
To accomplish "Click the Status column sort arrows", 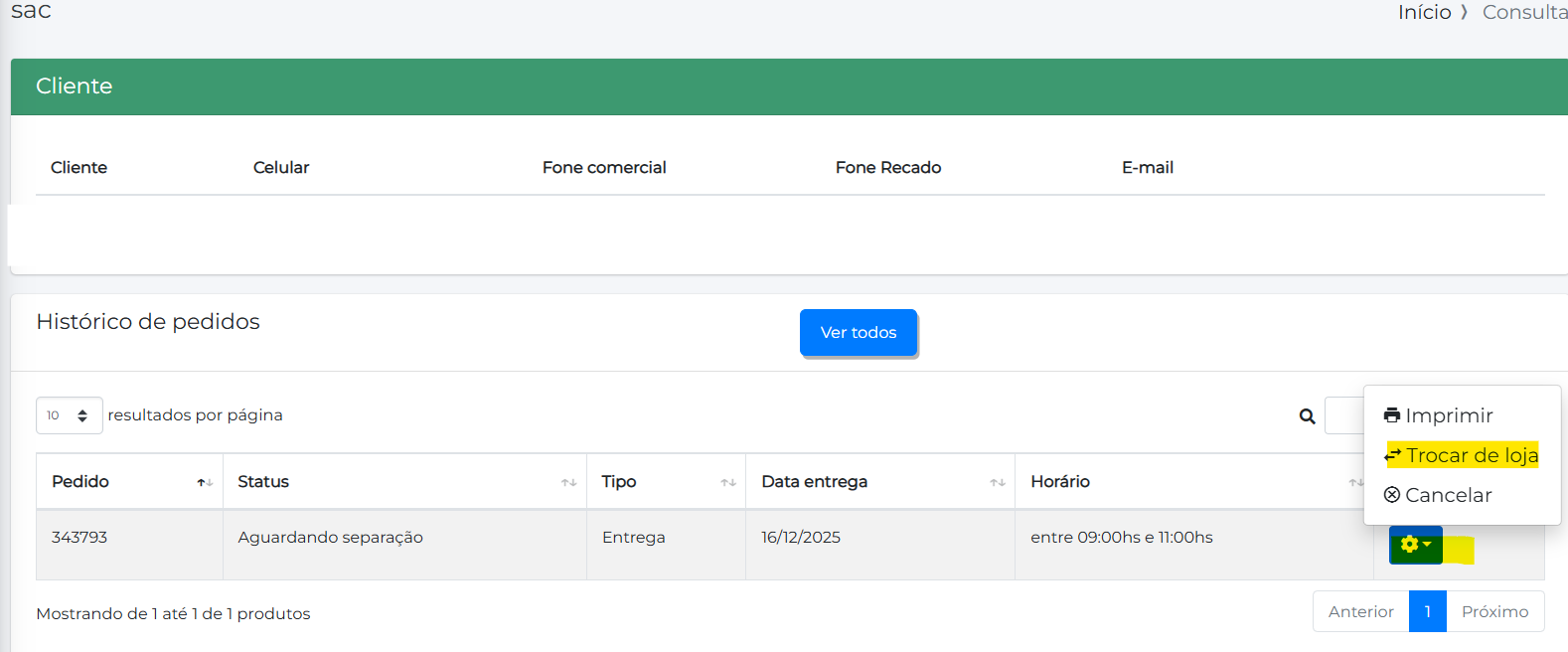I will coord(568,482).
